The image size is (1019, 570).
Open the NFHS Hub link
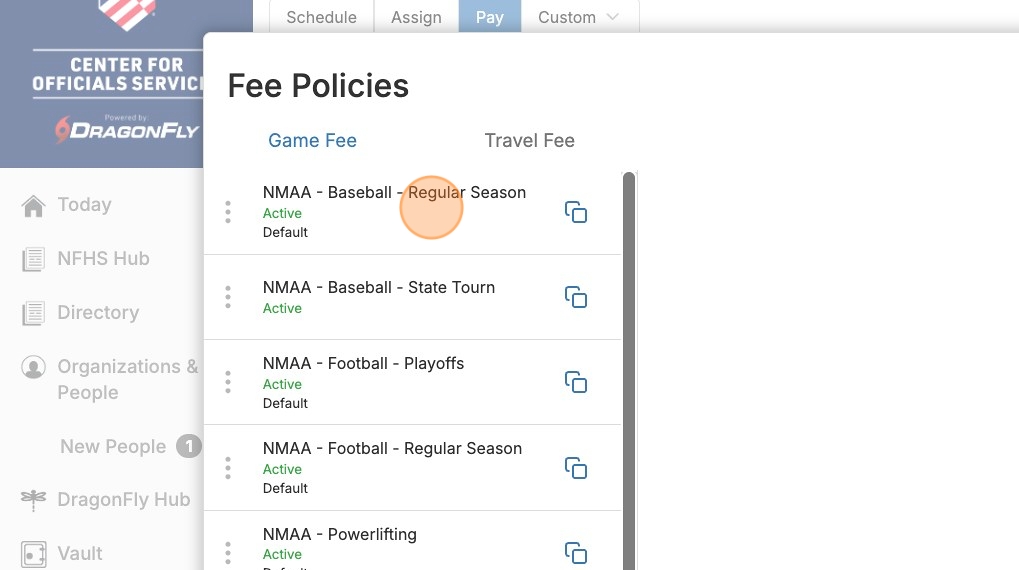(x=103, y=259)
